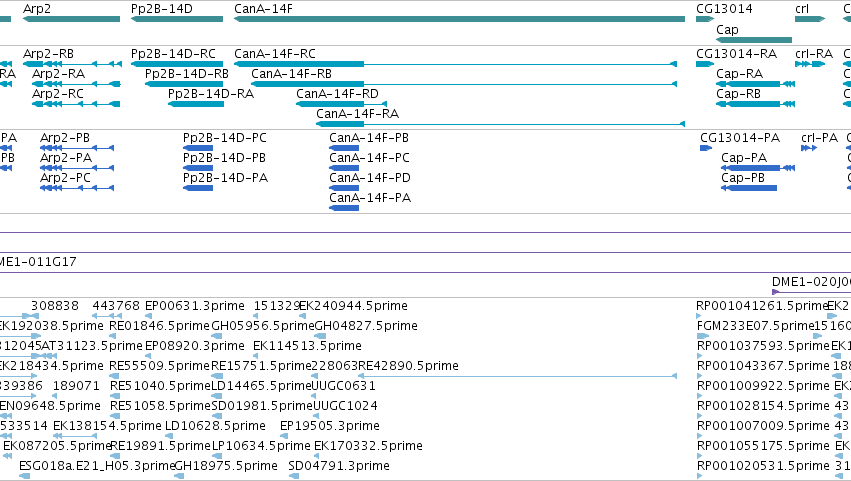Select the Arp2 gene bar

point(71,19)
